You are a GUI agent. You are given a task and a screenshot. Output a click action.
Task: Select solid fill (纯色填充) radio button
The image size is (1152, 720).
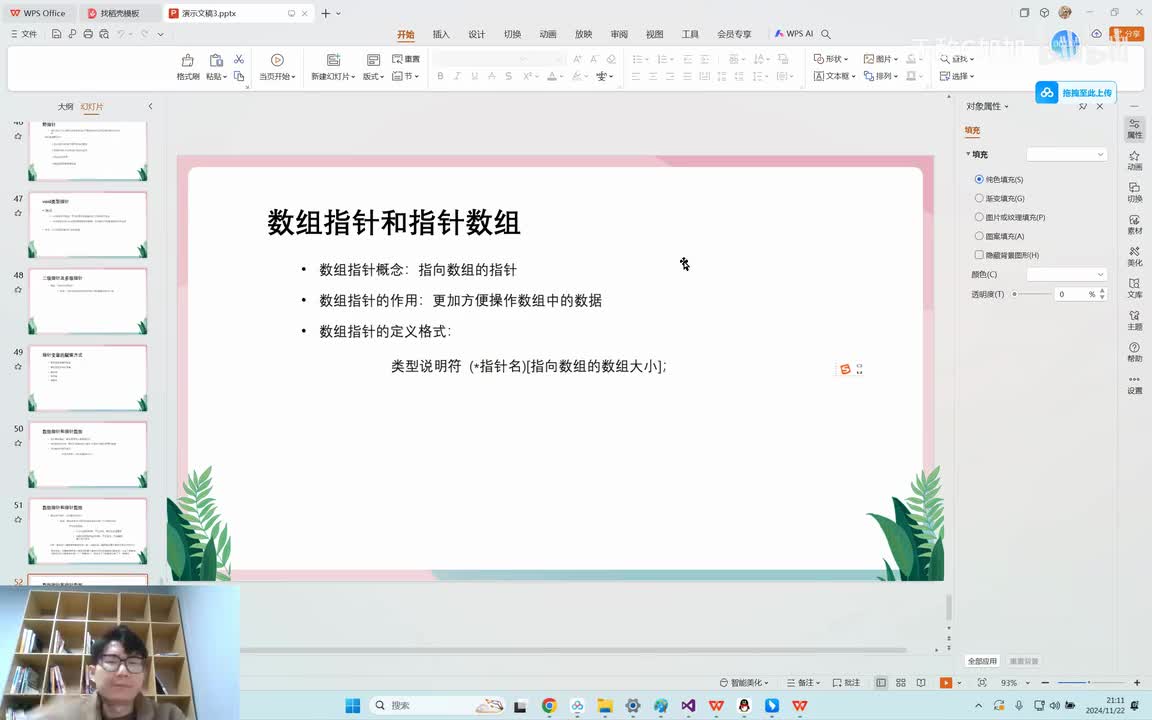979,179
